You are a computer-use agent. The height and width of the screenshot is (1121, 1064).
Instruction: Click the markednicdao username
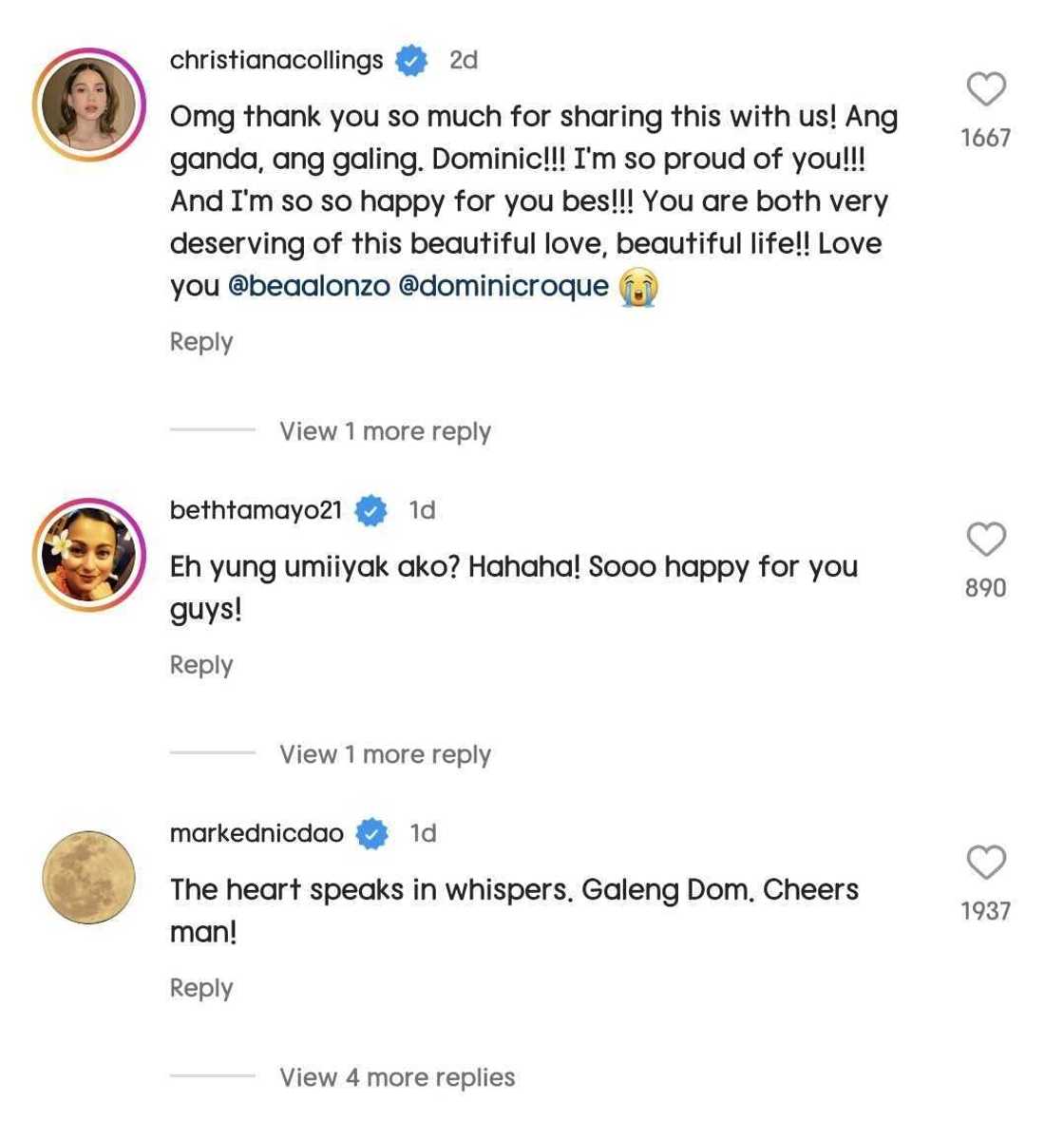coord(256,833)
